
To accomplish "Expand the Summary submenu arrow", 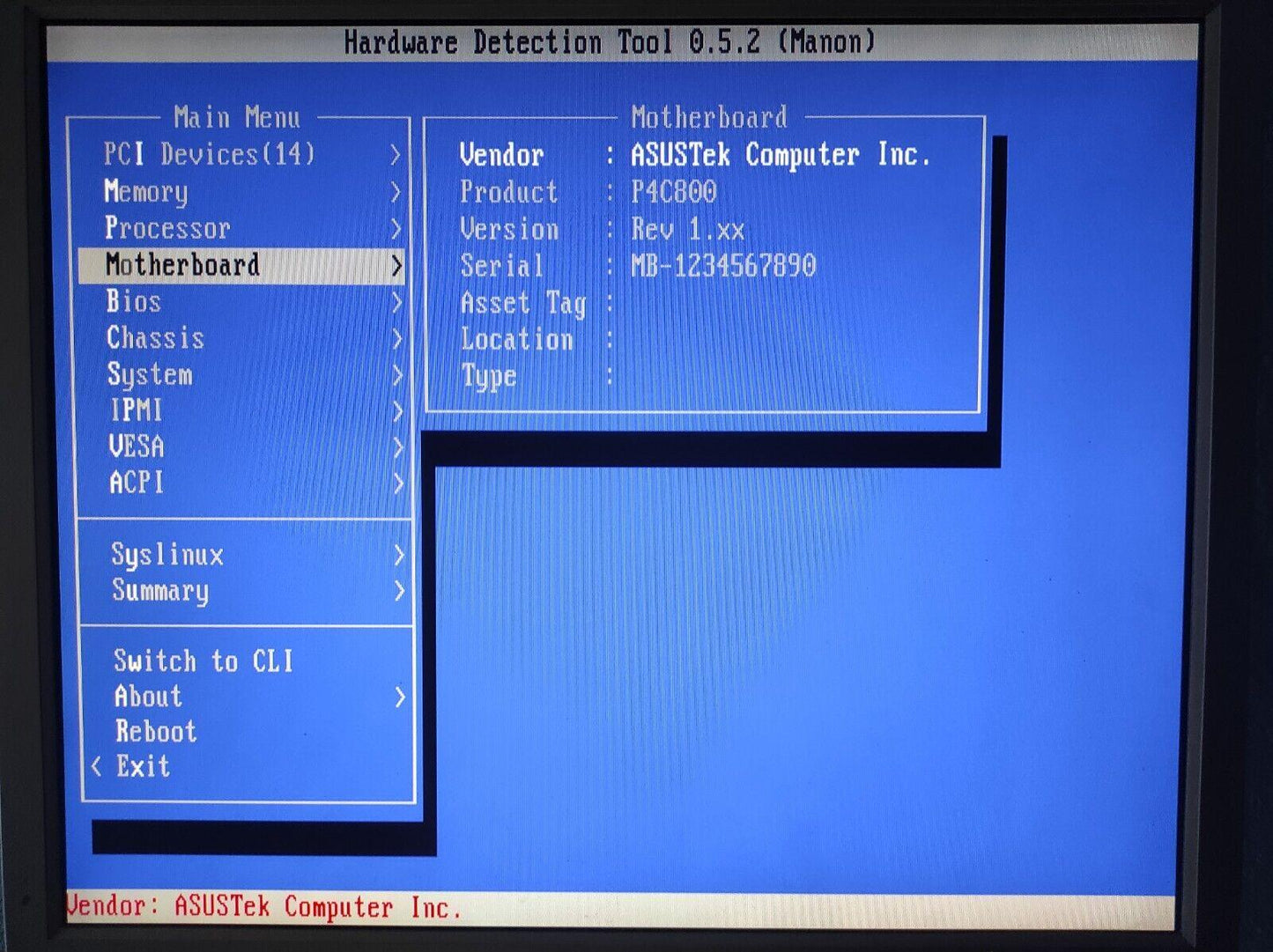I will (399, 591).
